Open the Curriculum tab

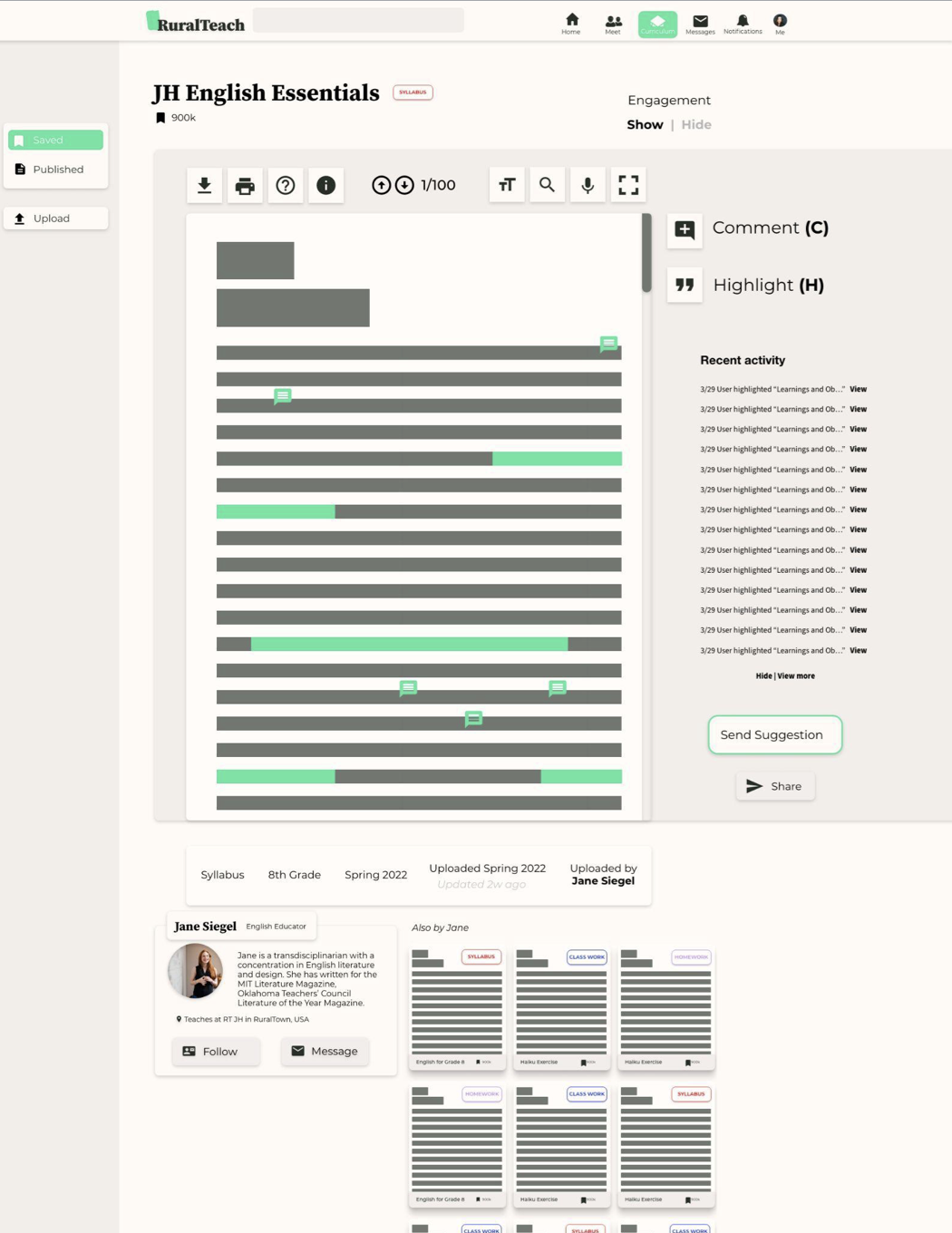[x=657, y=24]
